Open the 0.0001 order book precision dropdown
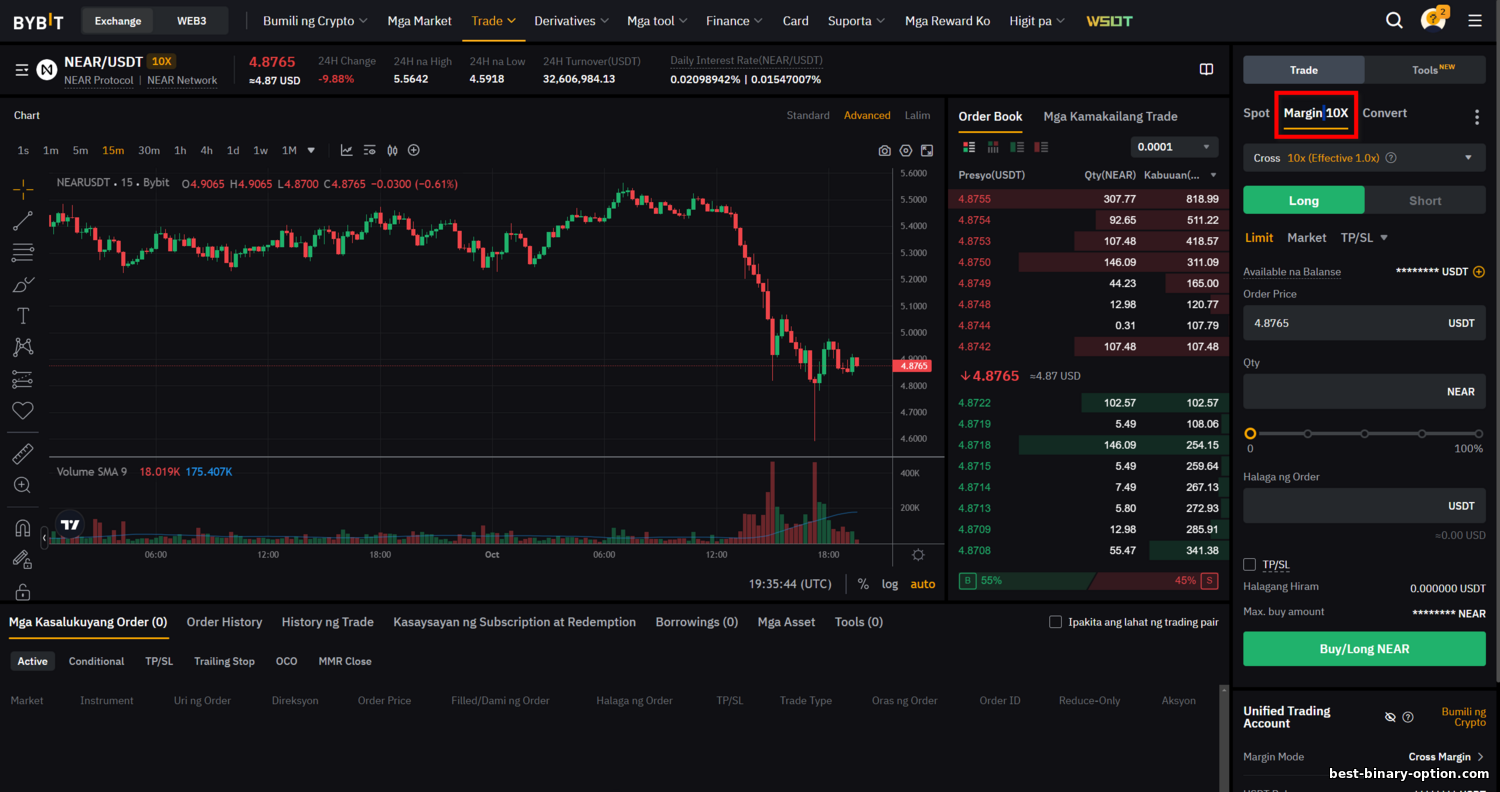This screenshot has height=792, width=1500. [x=1175, y=147]
